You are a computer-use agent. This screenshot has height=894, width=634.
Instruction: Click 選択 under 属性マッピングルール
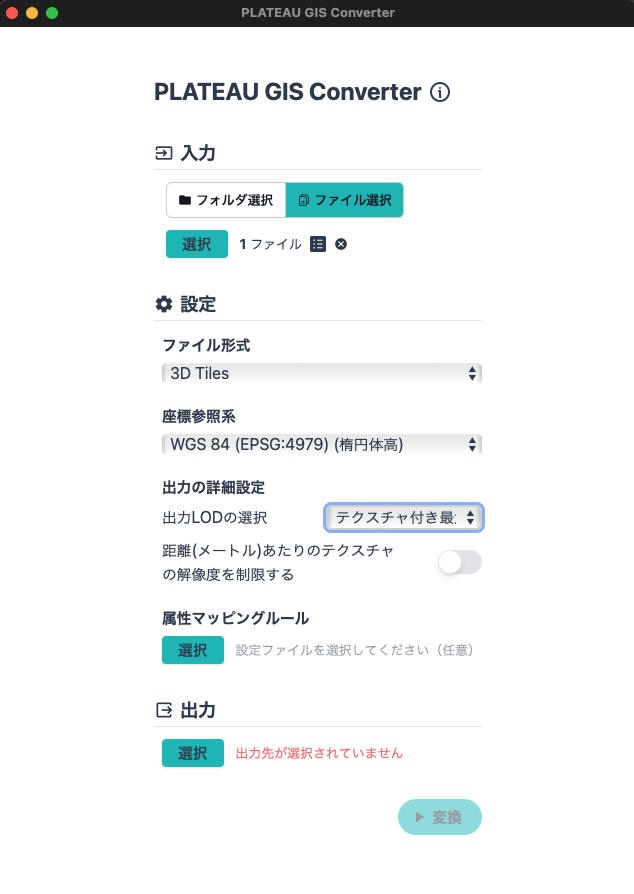point(192,650)
